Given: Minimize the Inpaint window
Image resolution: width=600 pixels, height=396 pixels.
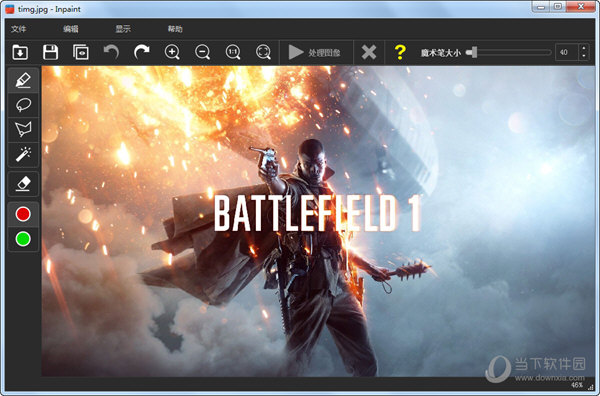Looking at the screenshot, I should [541, 7].
